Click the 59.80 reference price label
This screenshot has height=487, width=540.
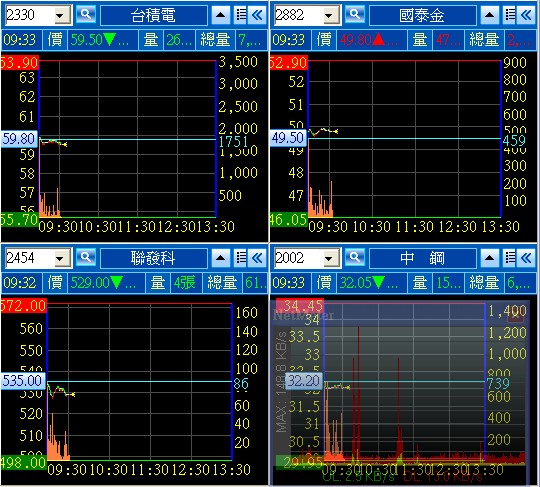[x=19, y=139]
